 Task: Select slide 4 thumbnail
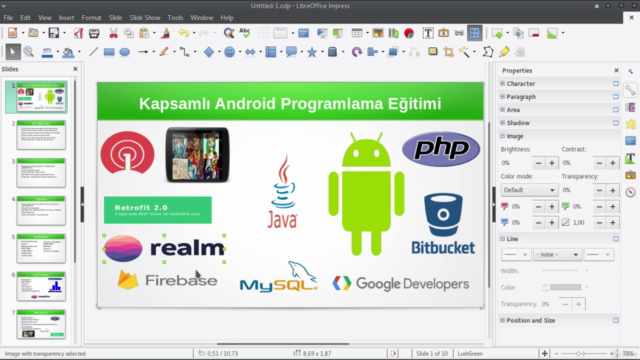tap(41, 211)
